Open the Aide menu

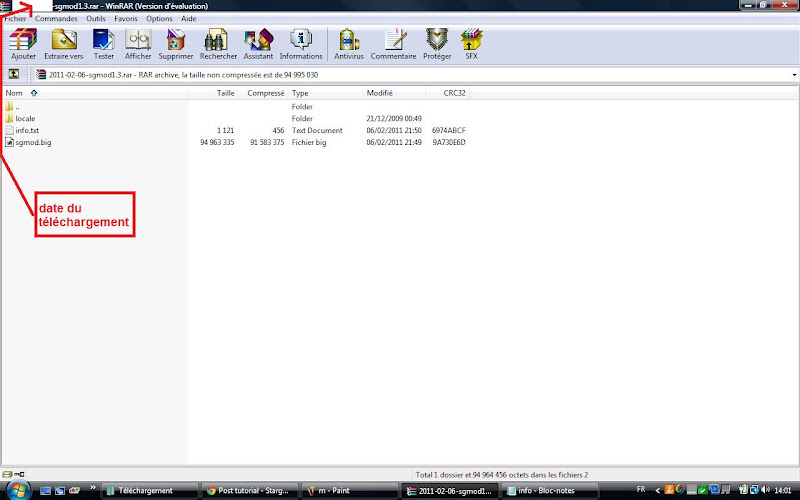tap(189, 18)
